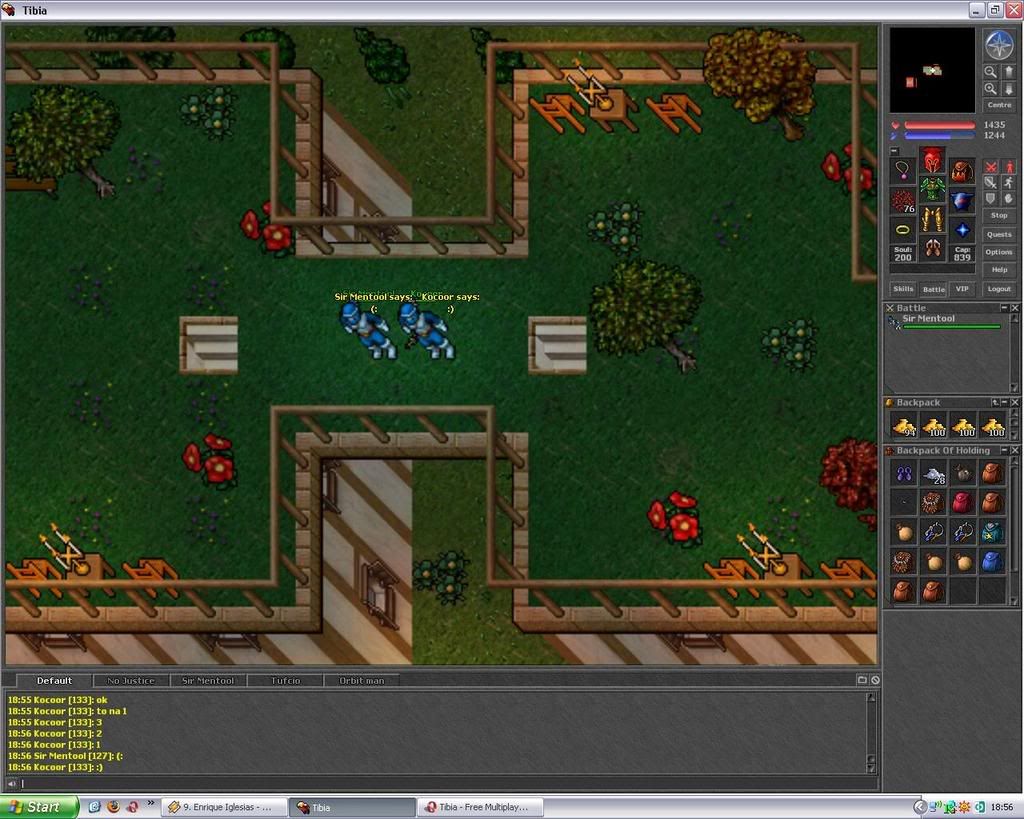This screenshot has width=1024, height=819.
Task: Toggle the chat say volume icon
Action: (x=12, y=783)
